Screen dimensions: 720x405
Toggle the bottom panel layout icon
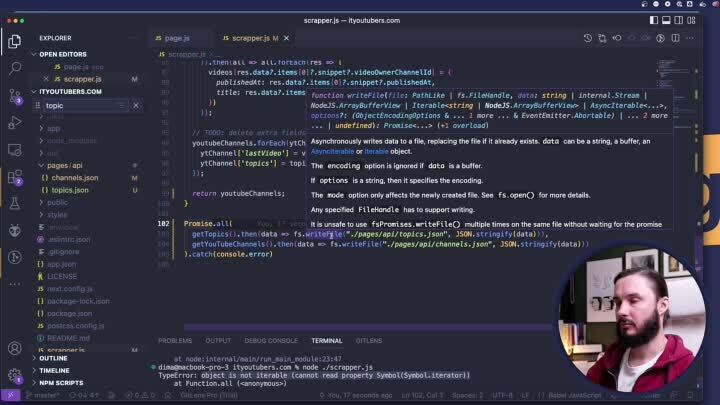click(x=666, y=20)
